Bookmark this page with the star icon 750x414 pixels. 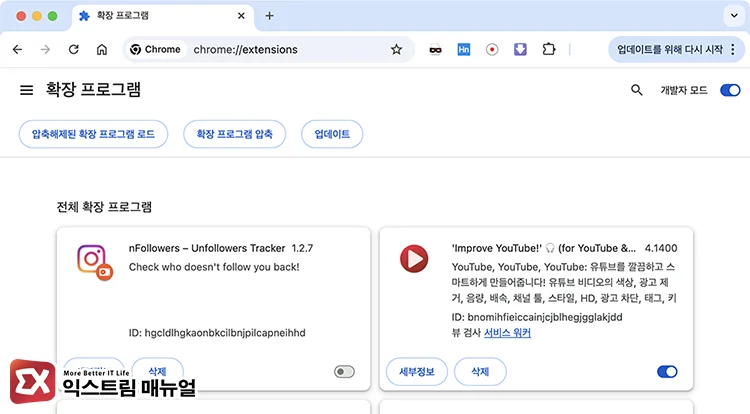point(396,49)
